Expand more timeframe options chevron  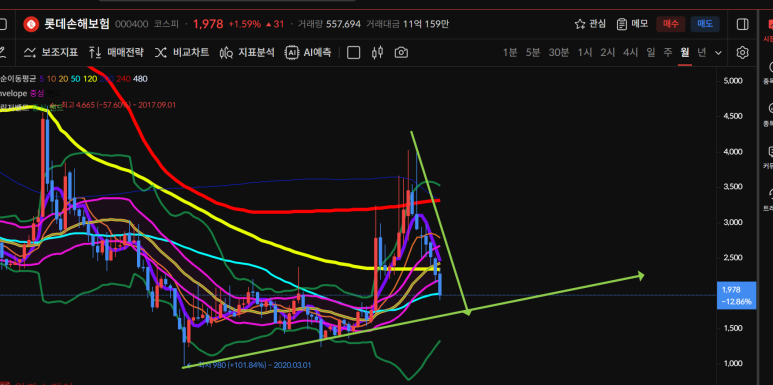click(718, 53)
